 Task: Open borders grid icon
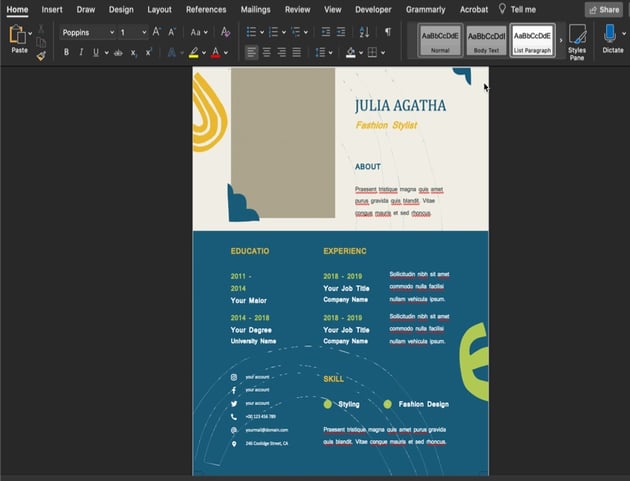pos(372,52)
